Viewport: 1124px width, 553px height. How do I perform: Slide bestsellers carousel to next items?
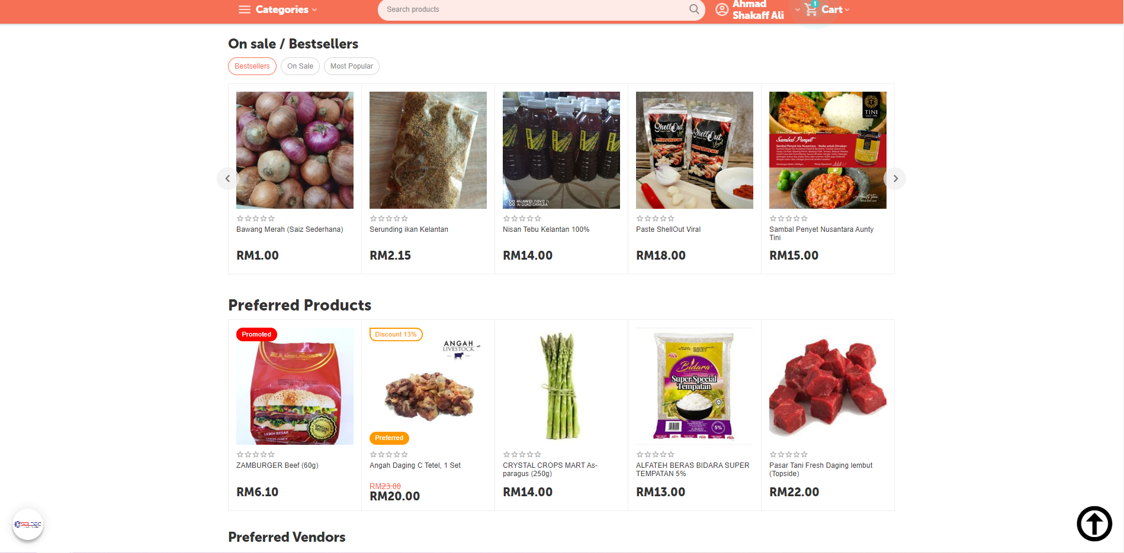click(x=895, y=179)
